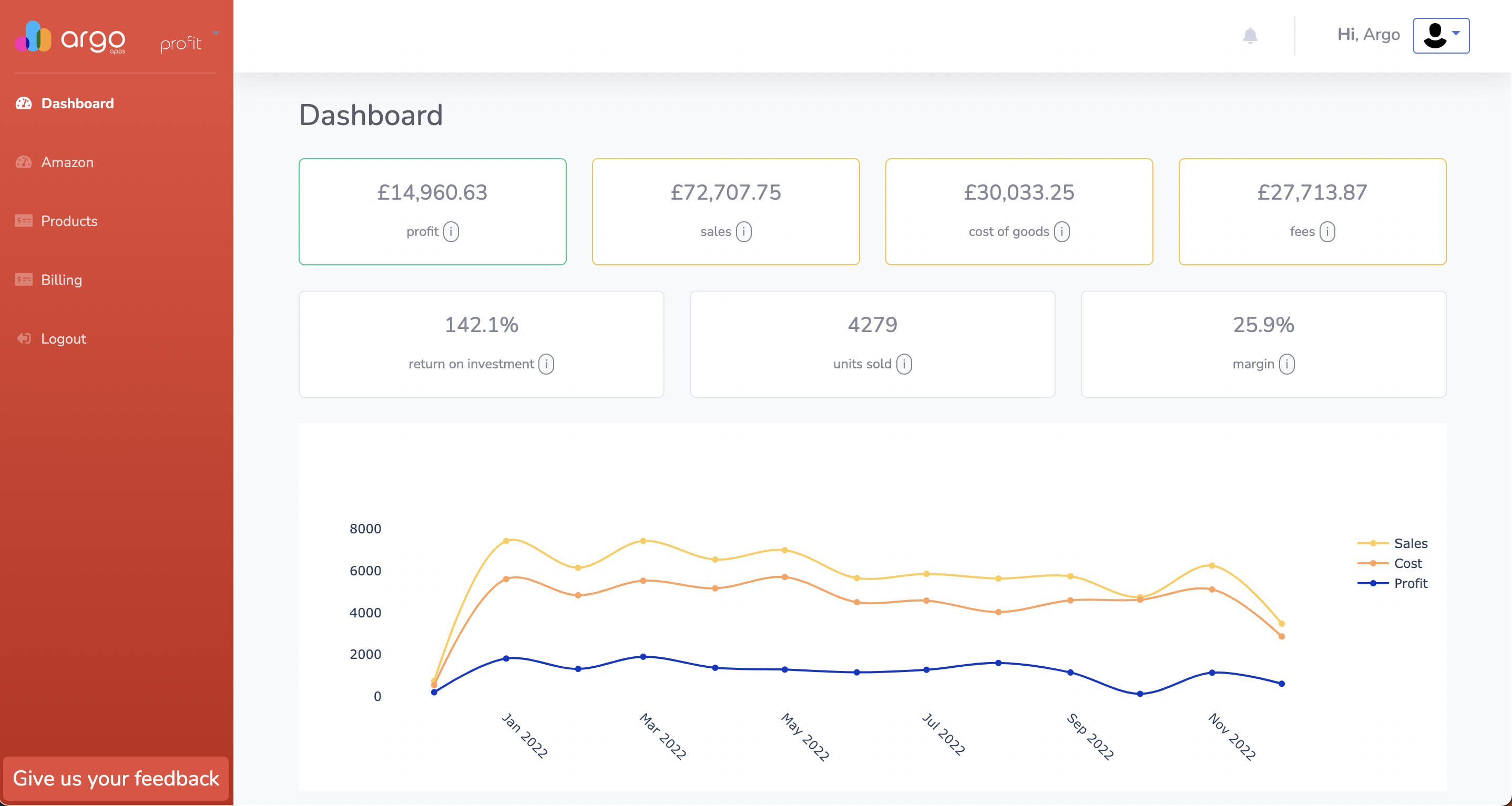Click the units sold info icon

(904, 364)
